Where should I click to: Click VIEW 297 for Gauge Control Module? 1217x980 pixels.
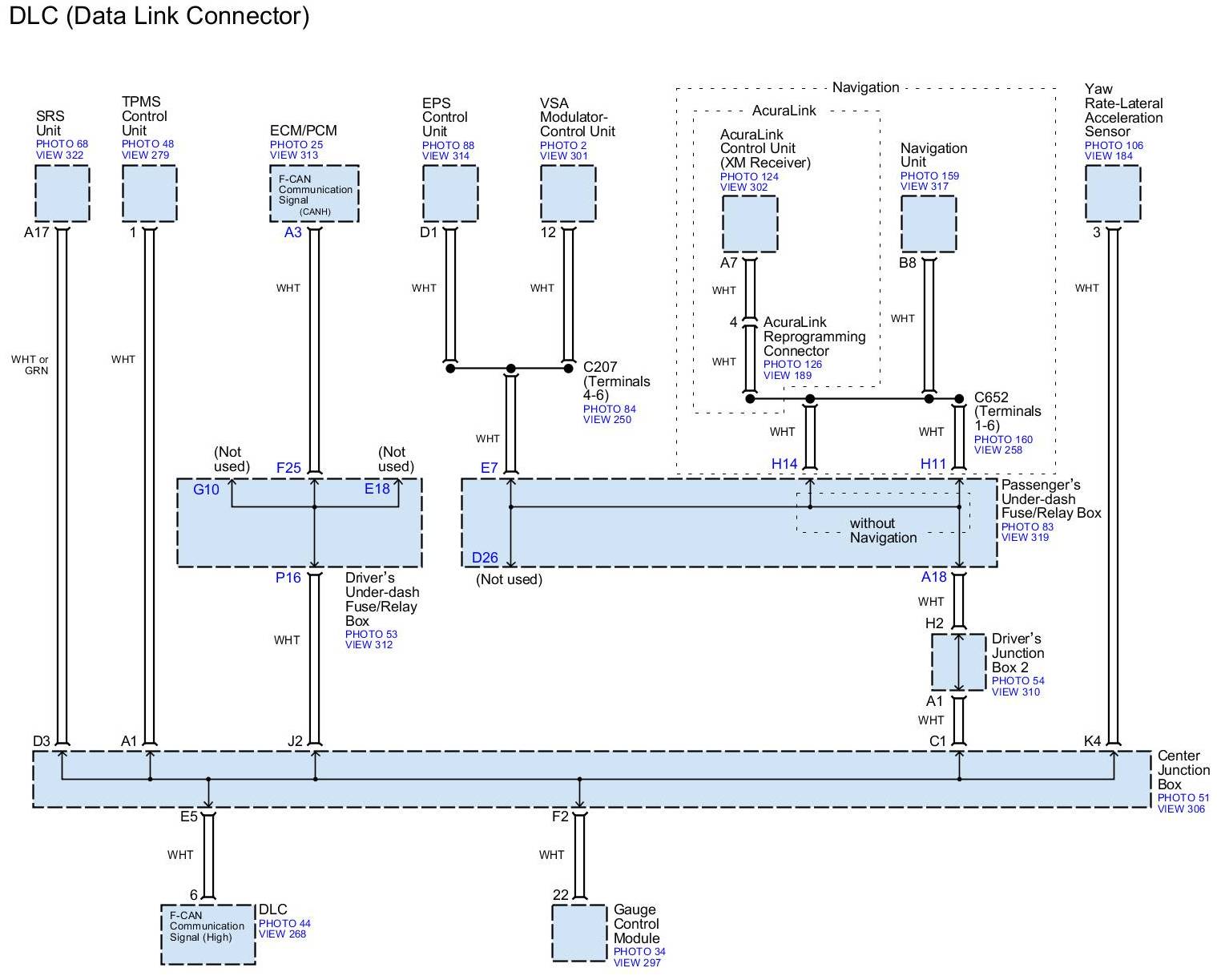[x=637, y=962]
